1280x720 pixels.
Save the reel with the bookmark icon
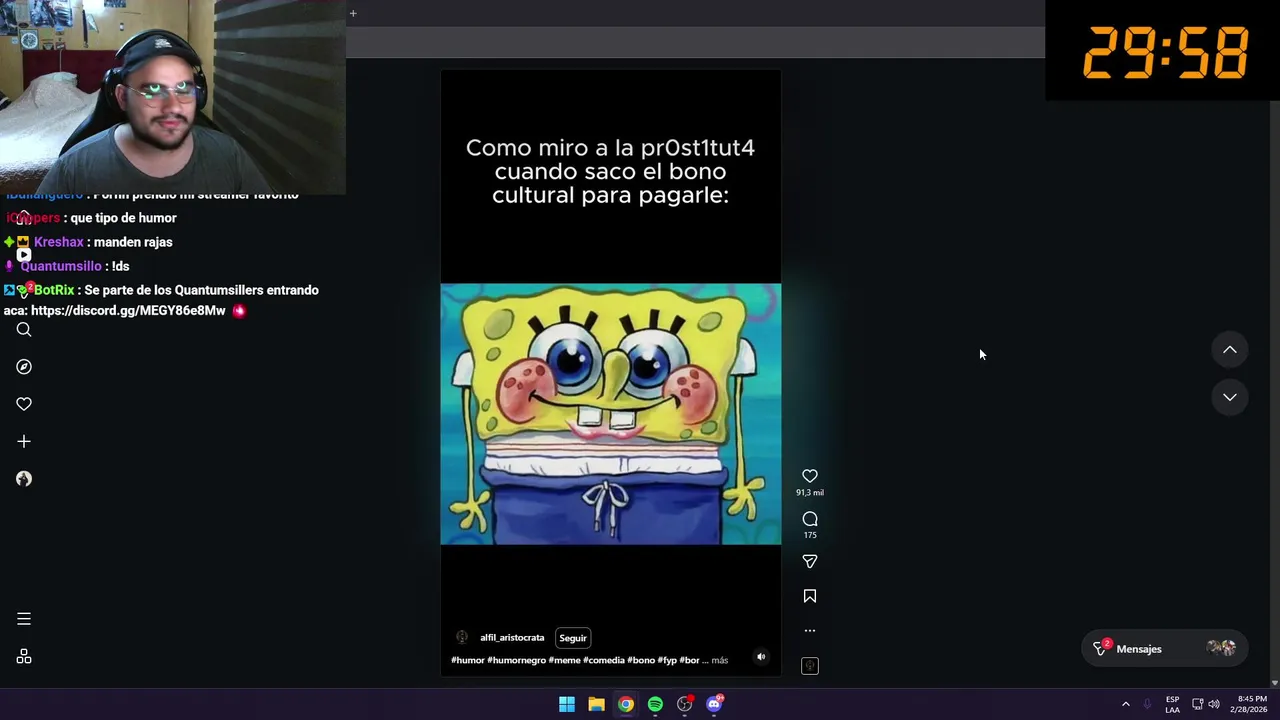click(x=810, y=596)
